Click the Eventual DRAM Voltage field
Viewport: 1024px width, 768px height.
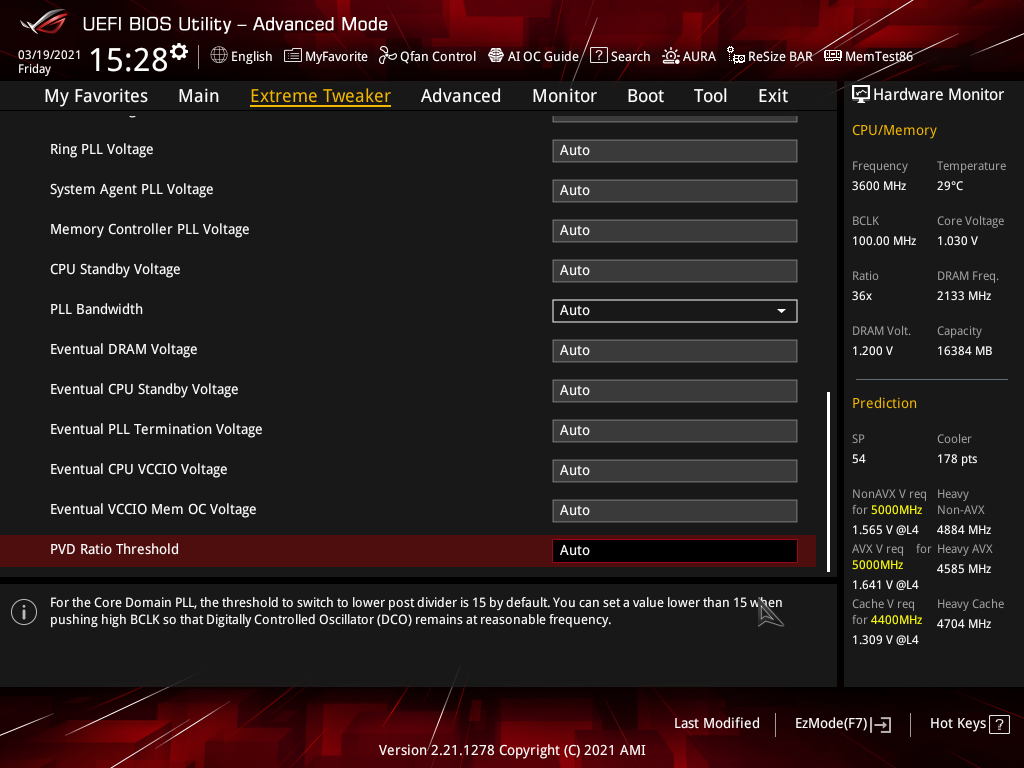[675, 351]
